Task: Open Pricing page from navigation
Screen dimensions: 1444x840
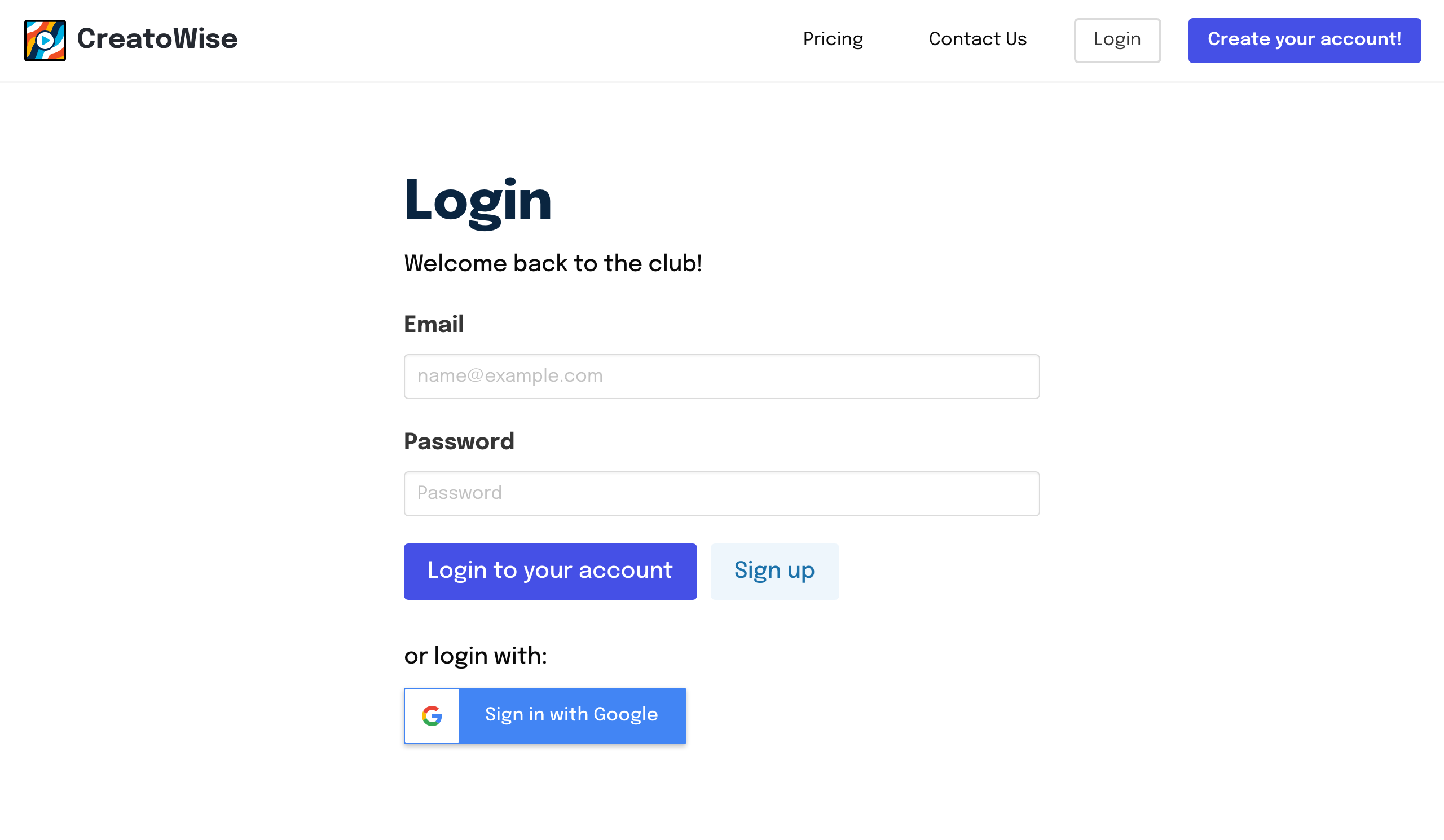Action: point(833,40)
